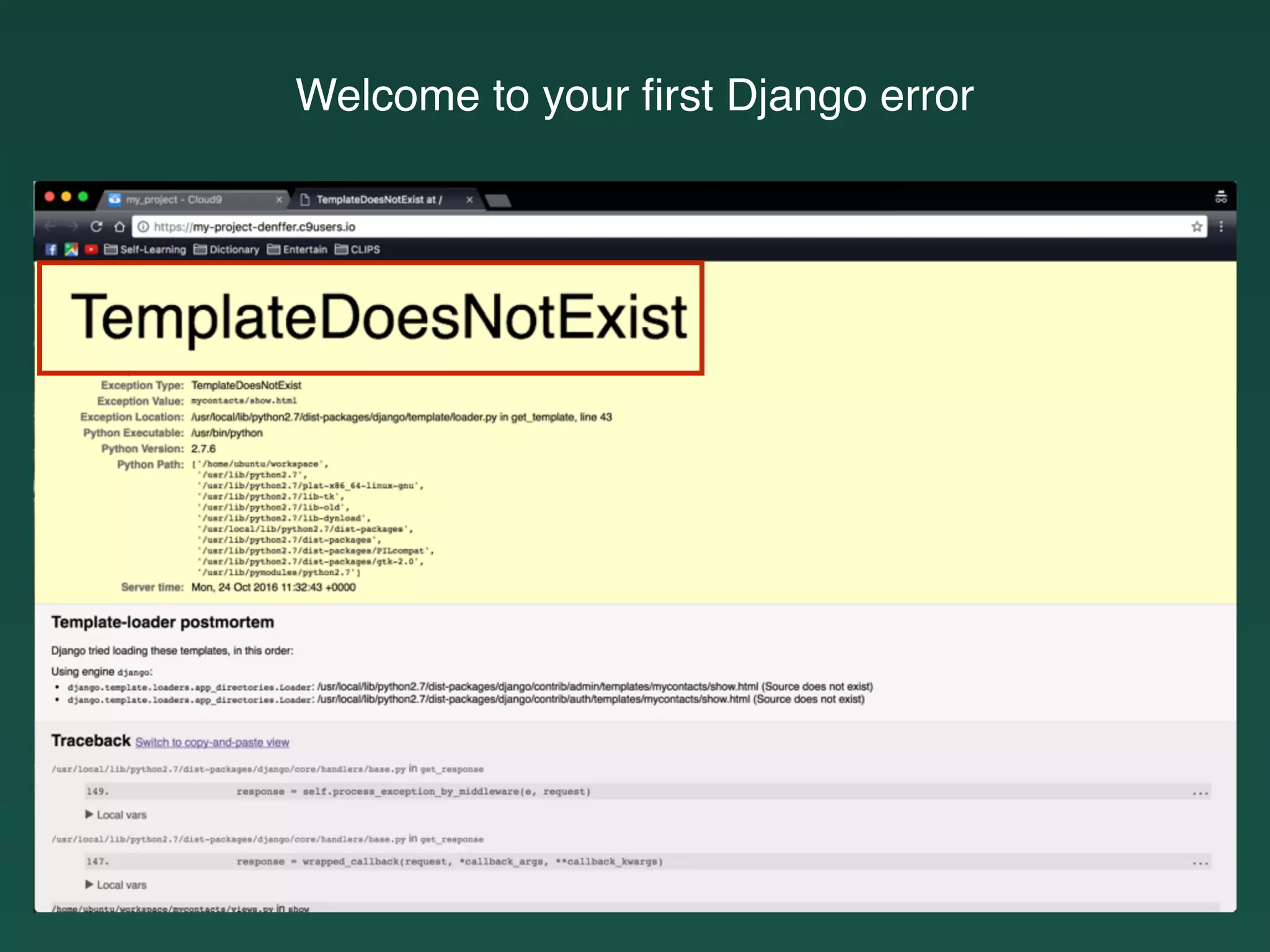Click the site info icon in address bar
Screen dimensions: 1270x952
tap(143, 227)
